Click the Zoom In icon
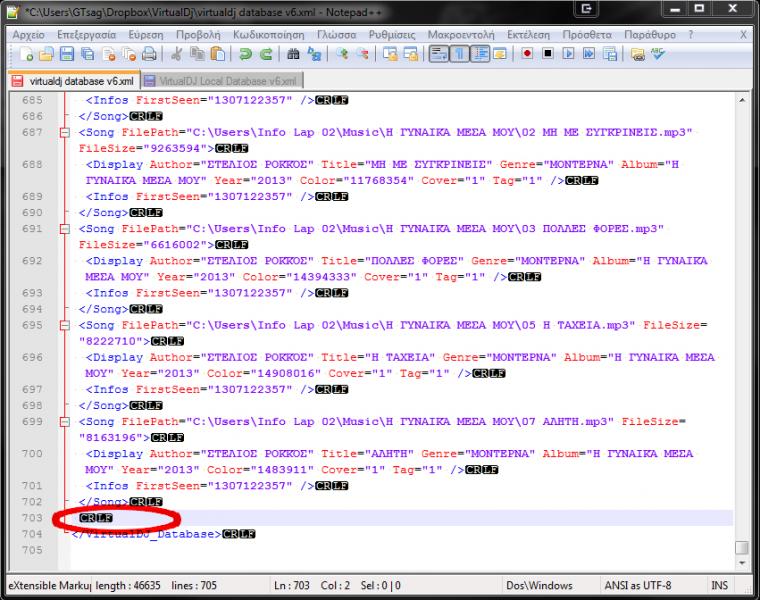 [342, 54]
